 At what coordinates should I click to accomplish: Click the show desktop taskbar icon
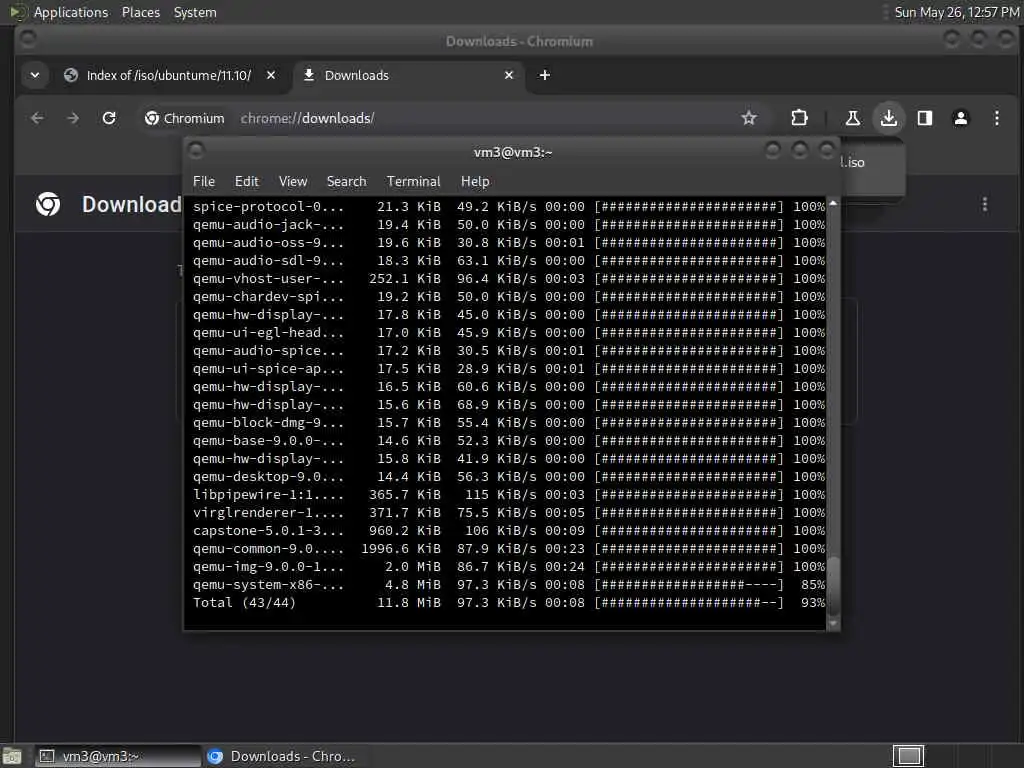point(12,756)
